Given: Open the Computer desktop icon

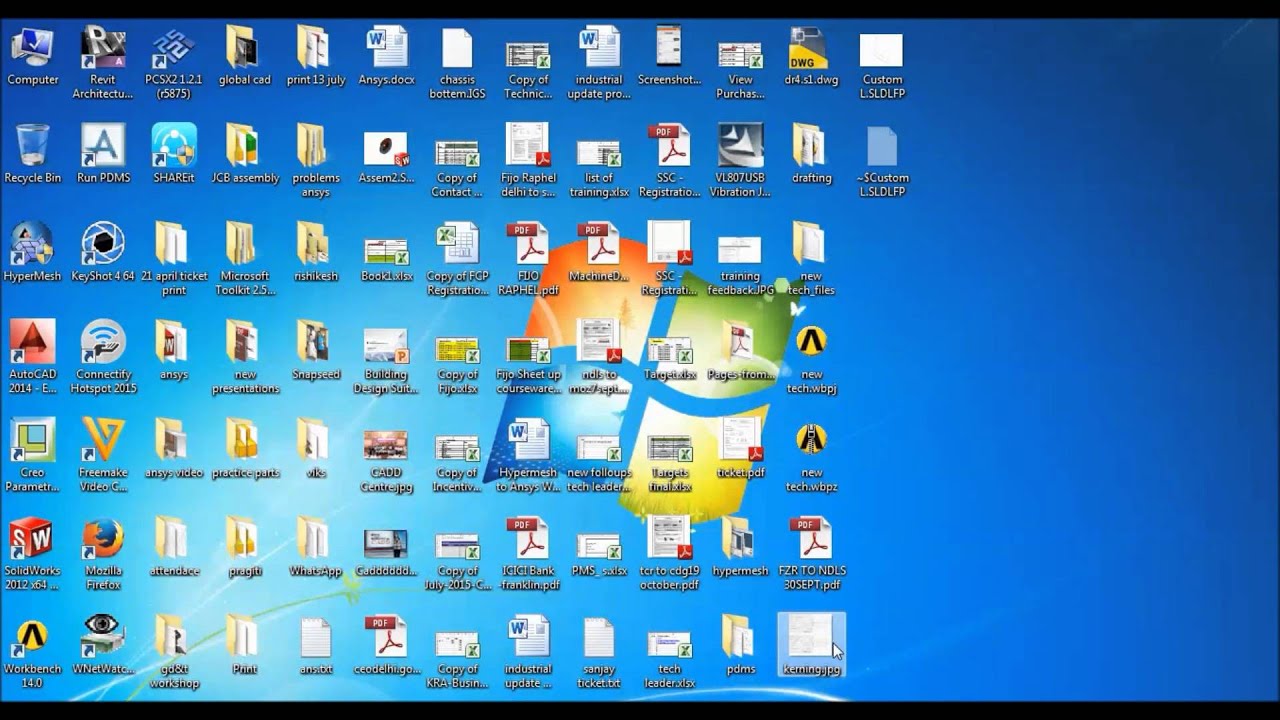Looking at the screenshot, I should (x=32, y=56).
